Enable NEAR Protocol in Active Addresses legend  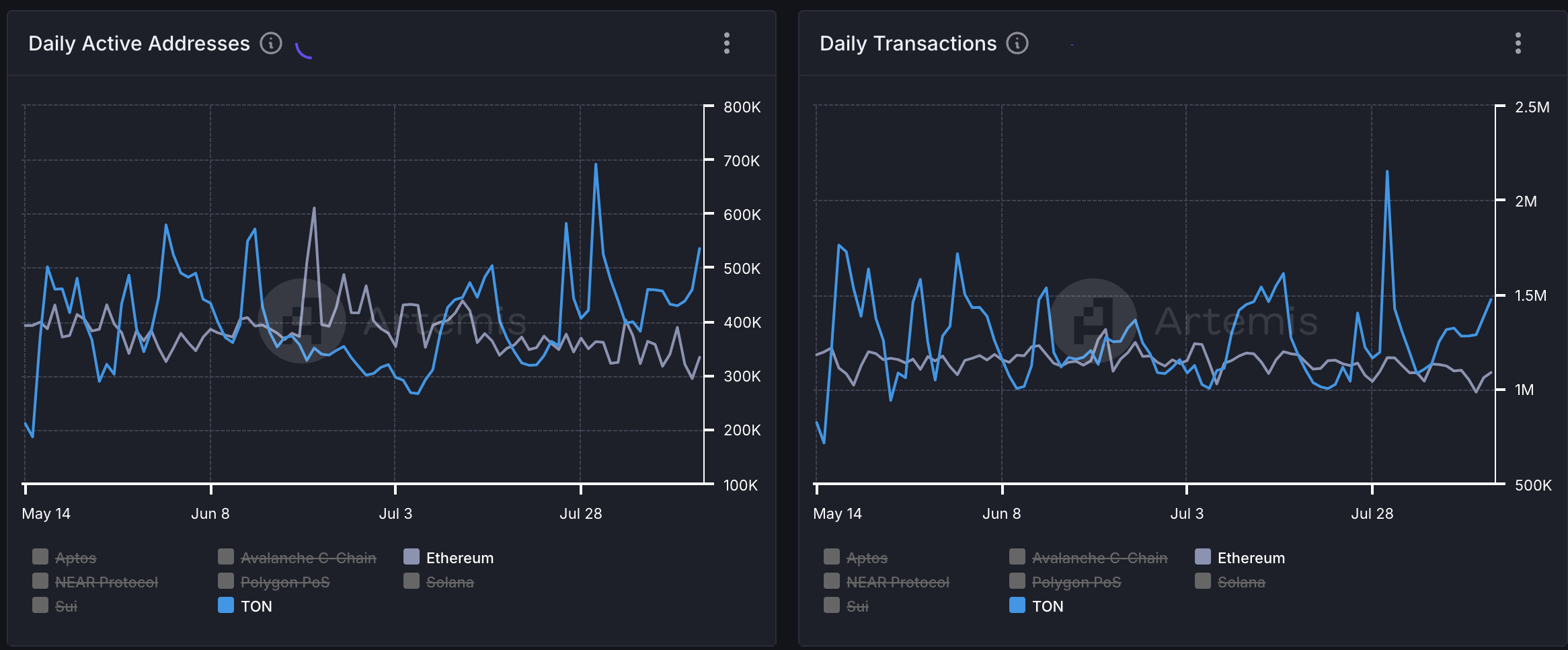click(x=95, y=582)
